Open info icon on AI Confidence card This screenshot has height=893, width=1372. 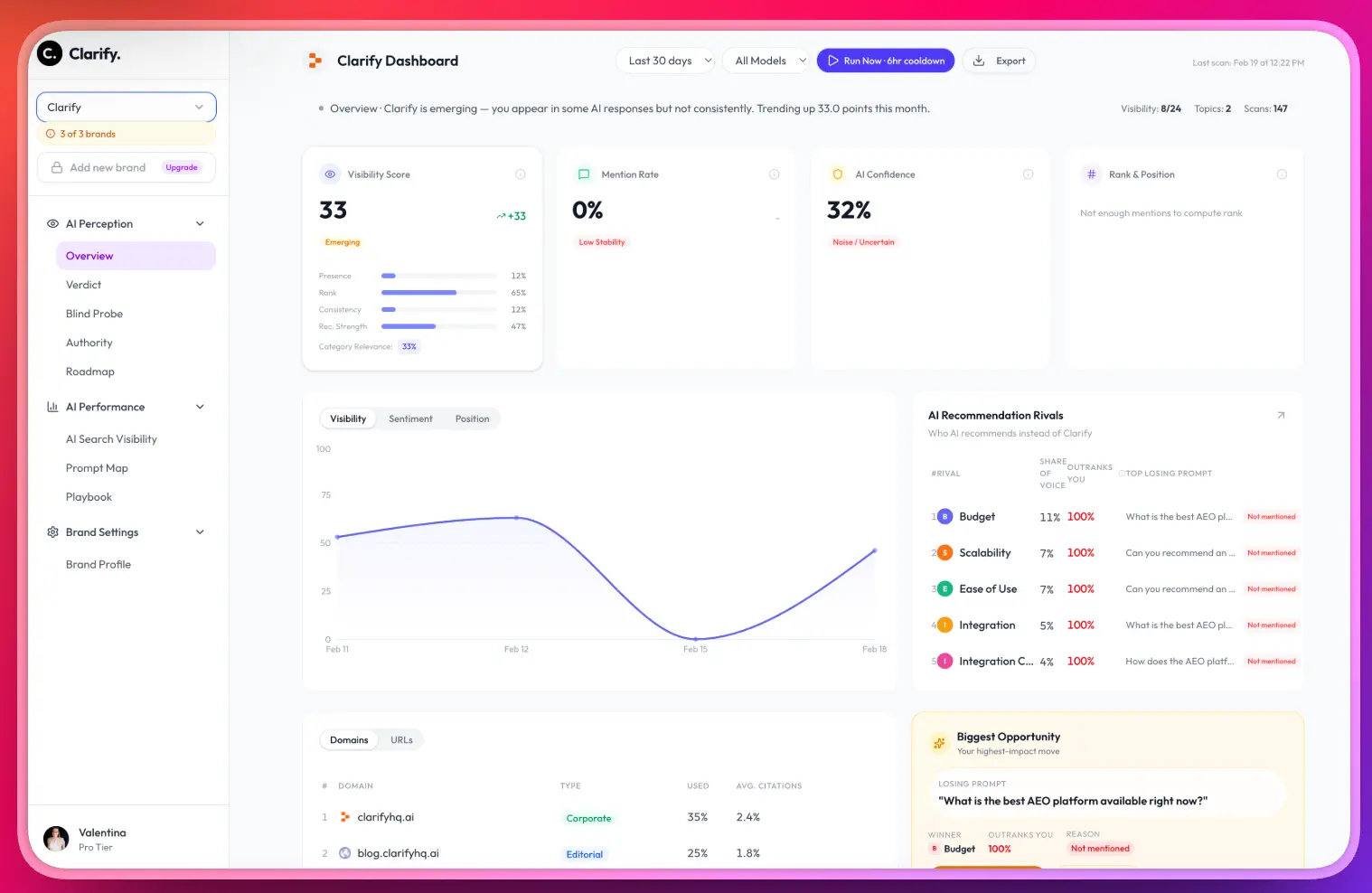pyautogui.click(x=1029, y=174)
